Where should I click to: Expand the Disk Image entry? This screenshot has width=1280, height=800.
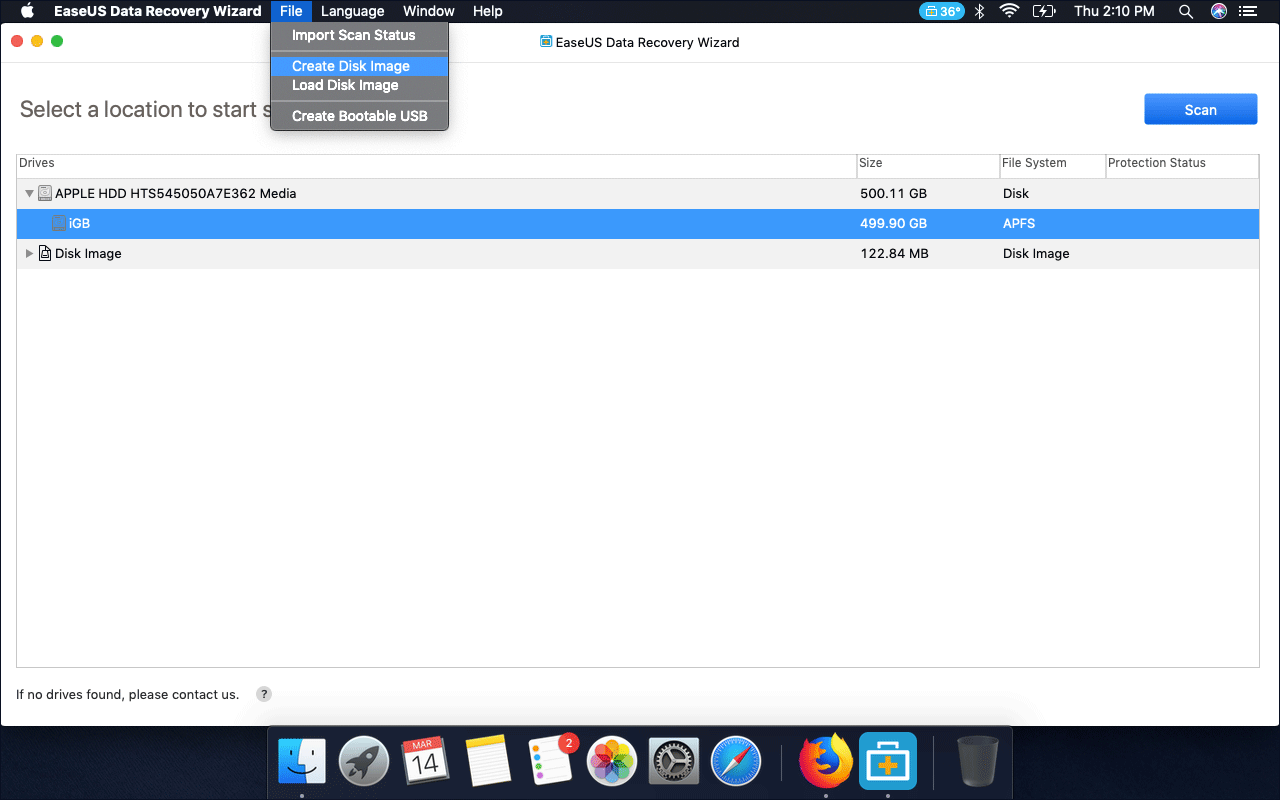coord(29,253)
